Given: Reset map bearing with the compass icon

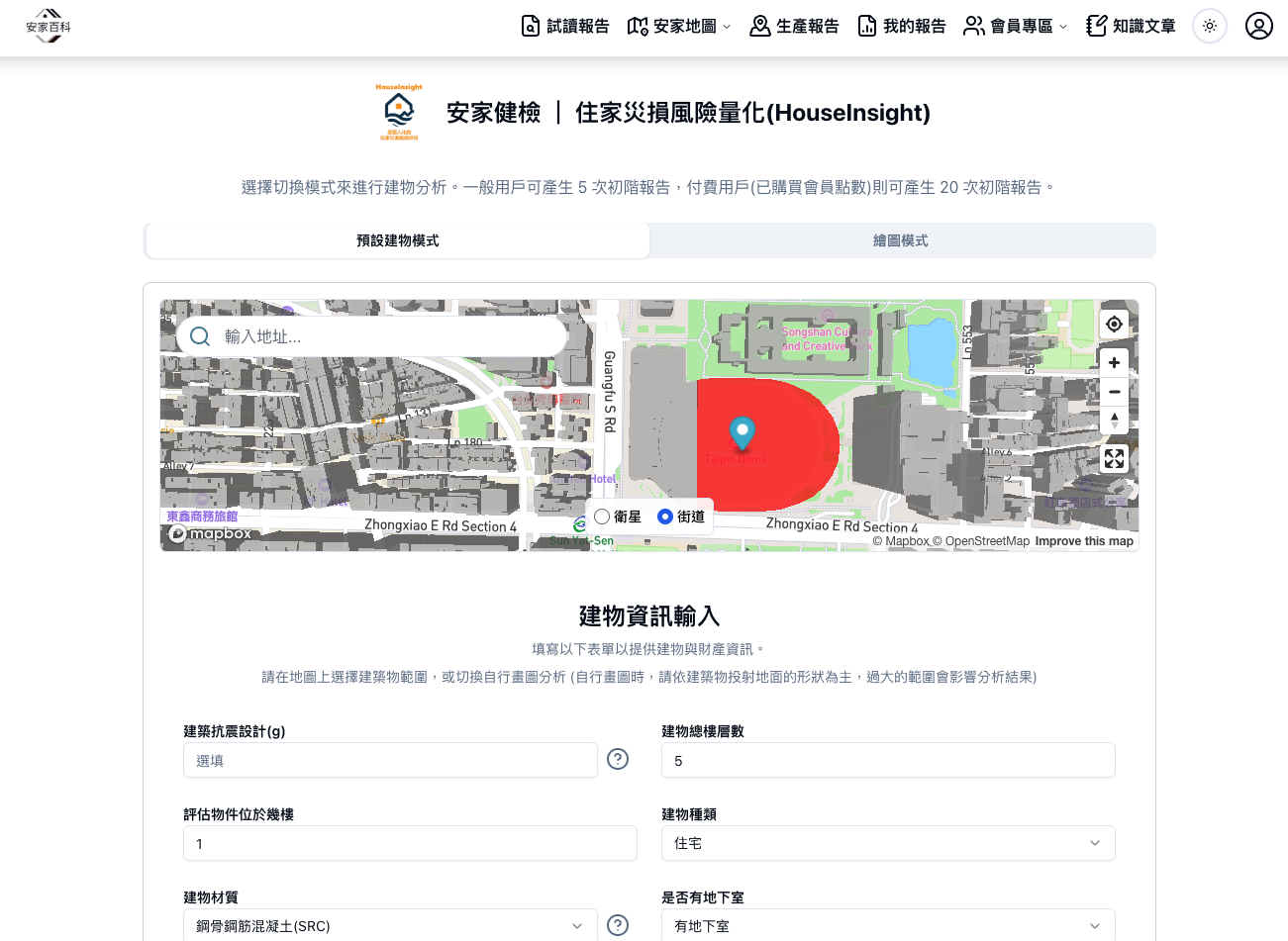Looking at the screenshot, I should (x=1114, y=420).
